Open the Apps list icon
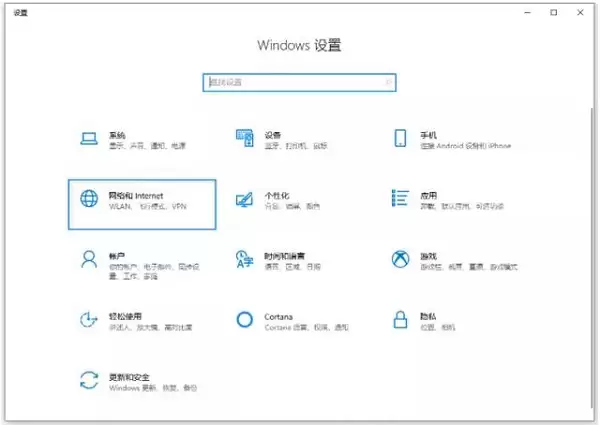This screenshot has height=425, width=600. [x=400, y=198]
